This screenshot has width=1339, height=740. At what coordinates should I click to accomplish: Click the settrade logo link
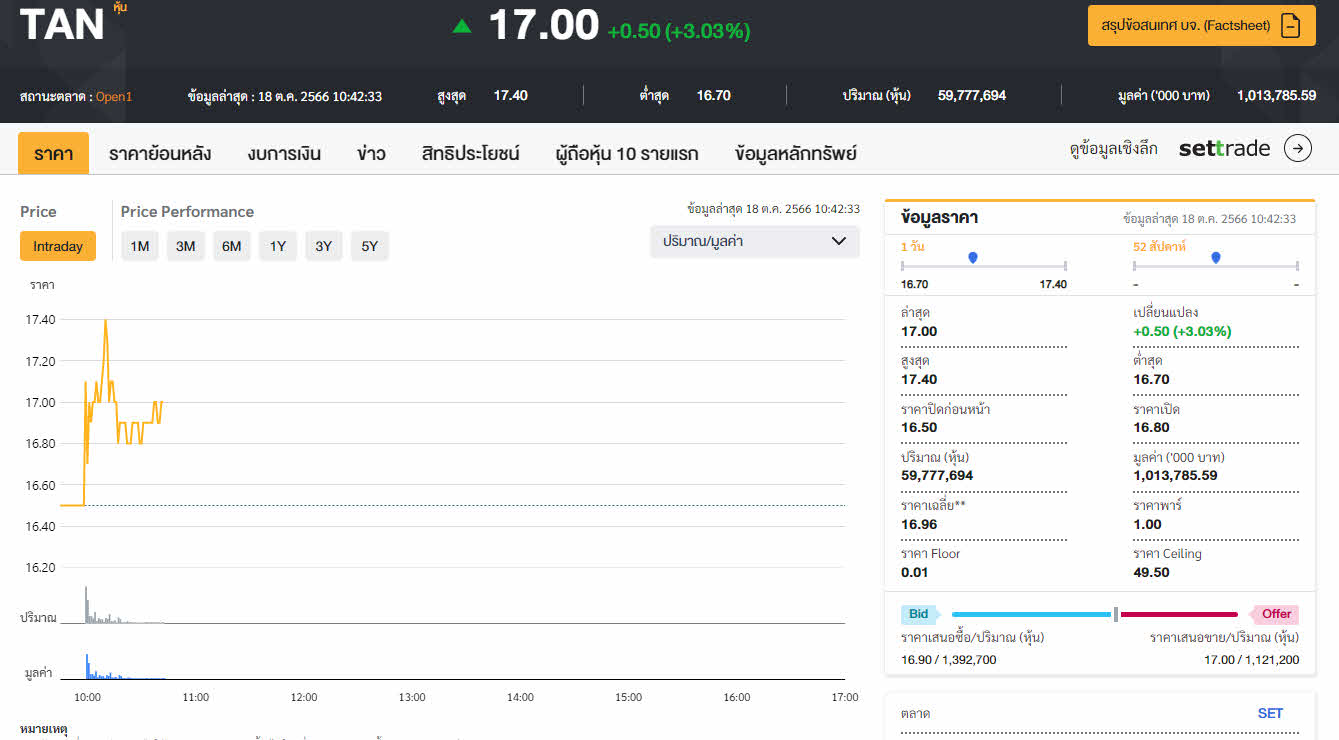1224,149
